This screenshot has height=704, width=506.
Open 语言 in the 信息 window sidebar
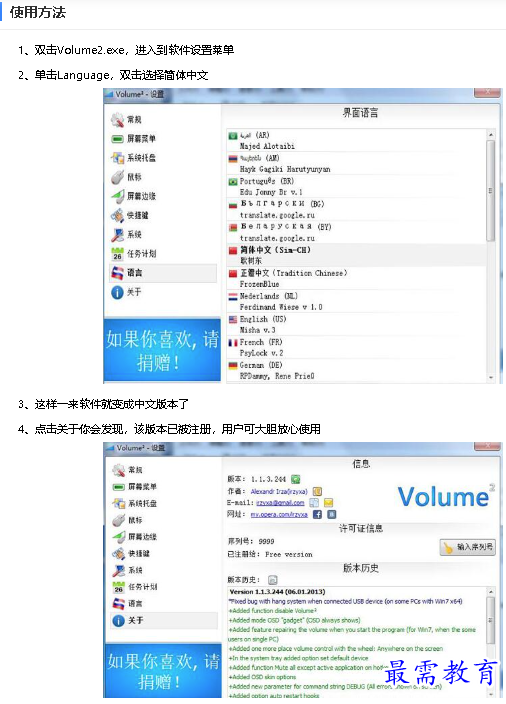pos(164,603)
